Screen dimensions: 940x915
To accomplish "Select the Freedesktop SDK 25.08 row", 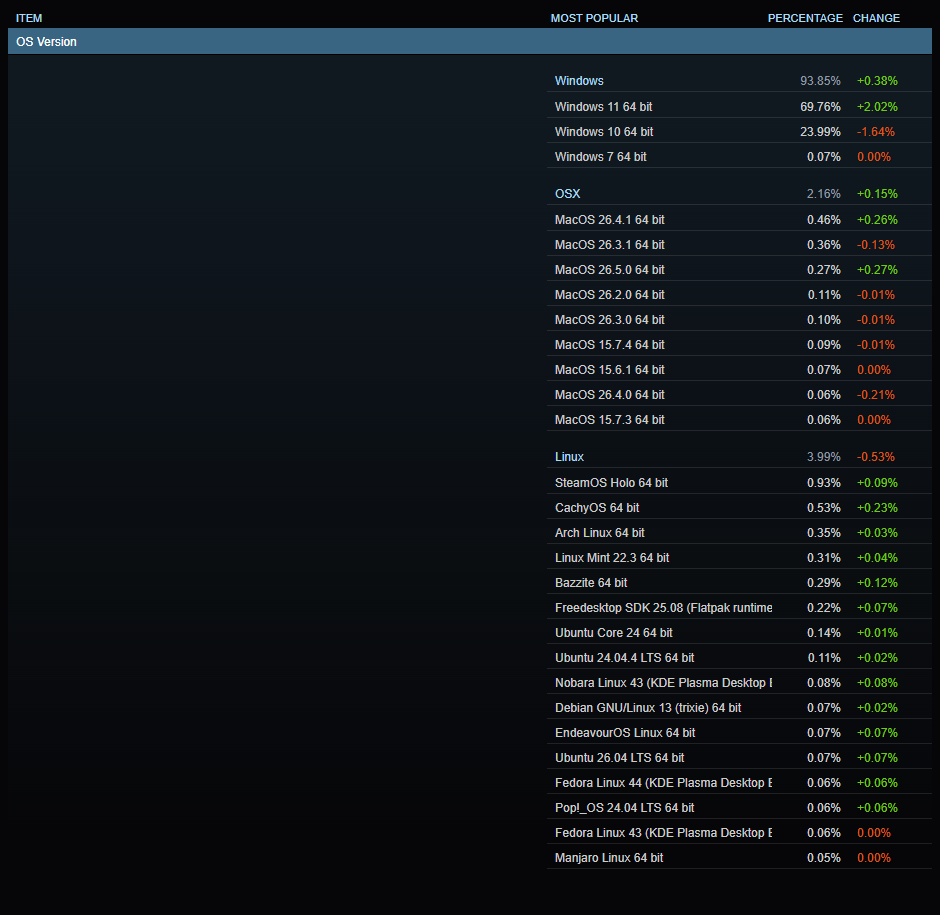I will click(739, 607).
